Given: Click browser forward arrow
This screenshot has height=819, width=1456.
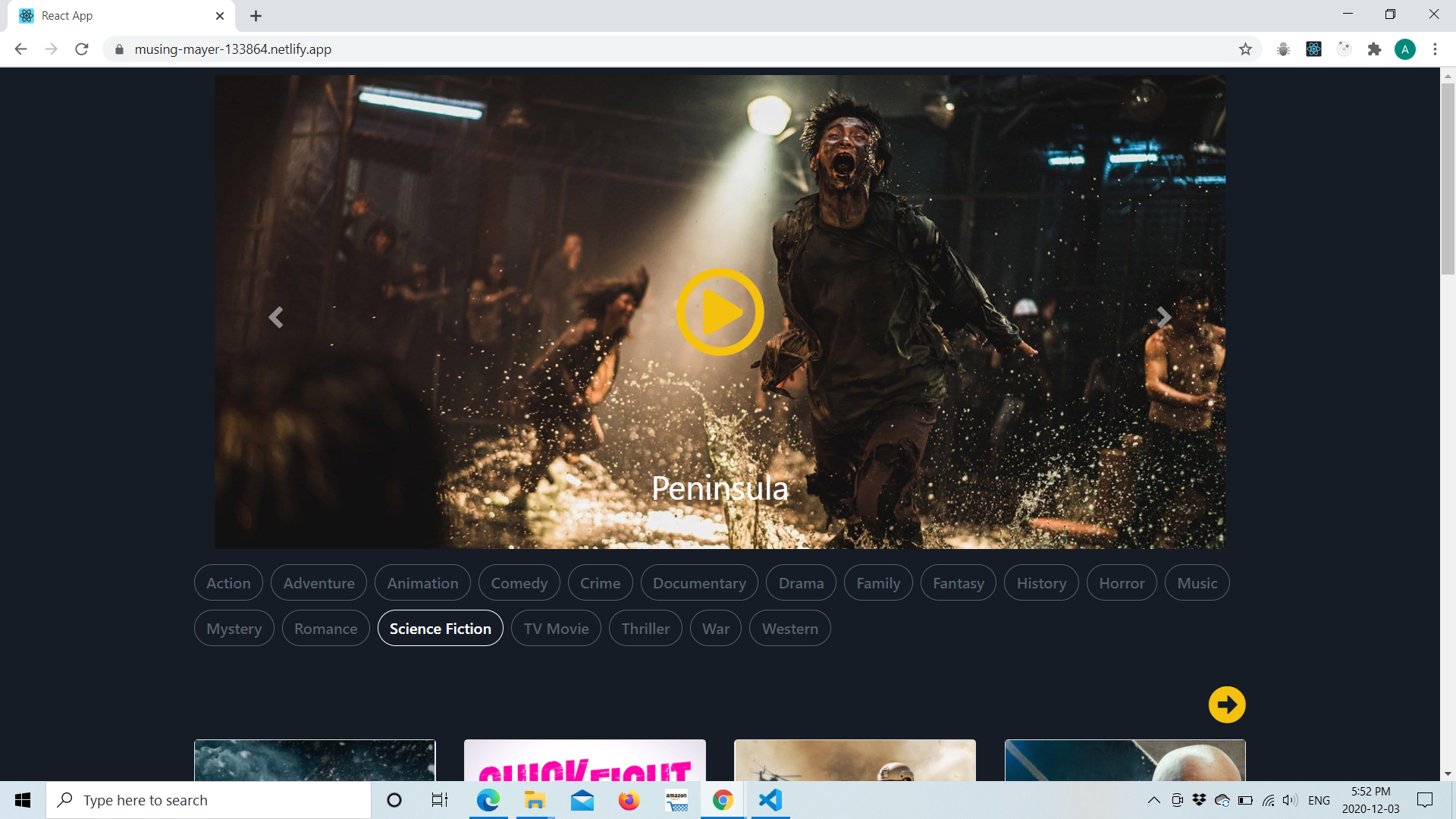Looking at the screenshot, I should coord(51,49).
